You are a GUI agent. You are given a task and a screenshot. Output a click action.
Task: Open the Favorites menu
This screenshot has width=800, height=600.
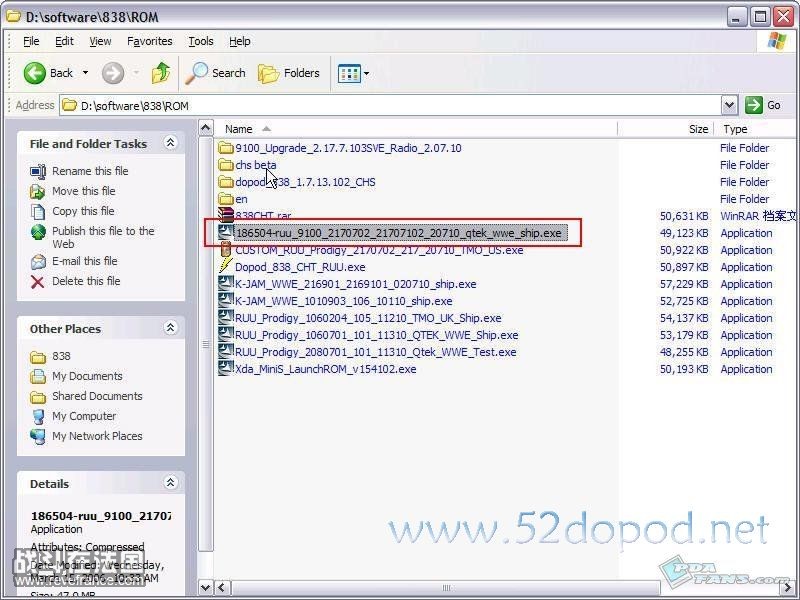tap(150, 41)
